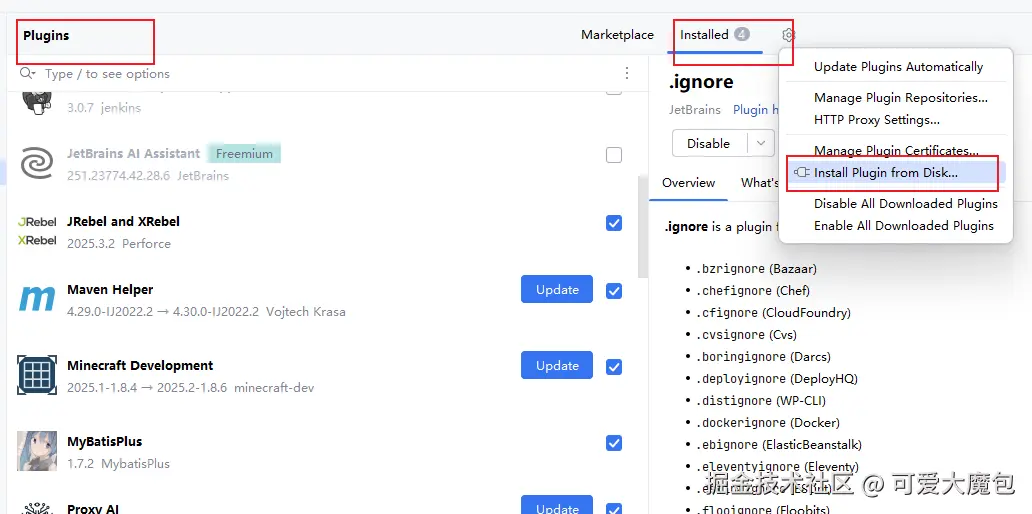Open the Plugin homepage link
The image size is (1032, 514).
756,110
